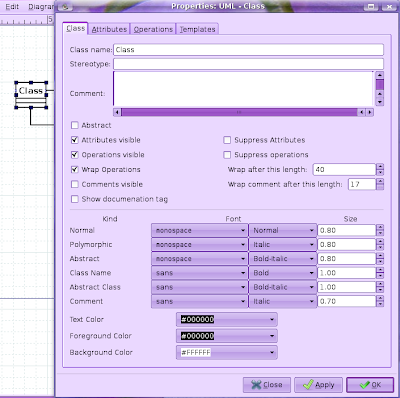
Task: Adjust Polymorphic font size stepper
Action: (380, 245)
